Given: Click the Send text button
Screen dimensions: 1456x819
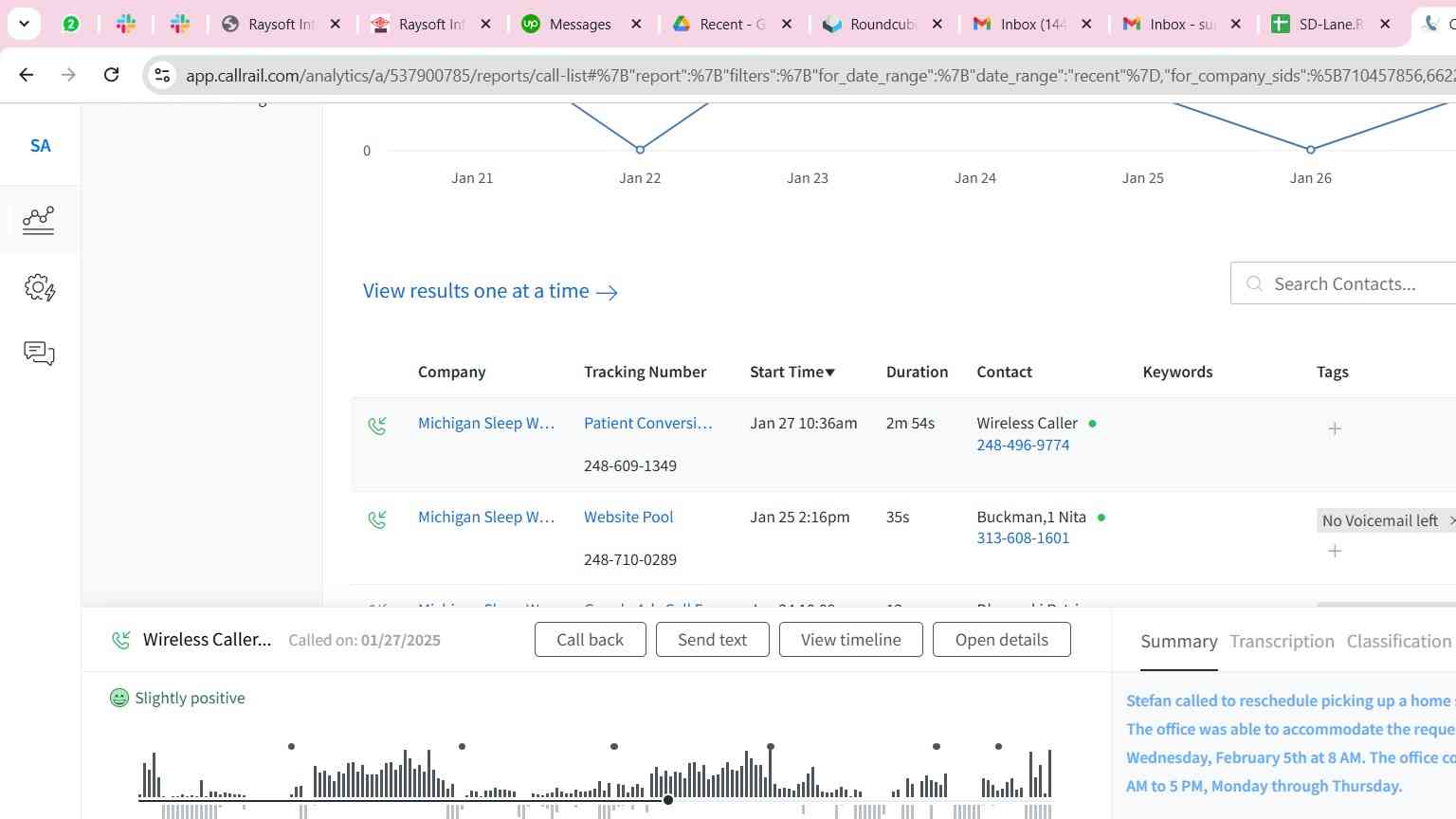Looking at the screenshot, I should tap(712, 640).
